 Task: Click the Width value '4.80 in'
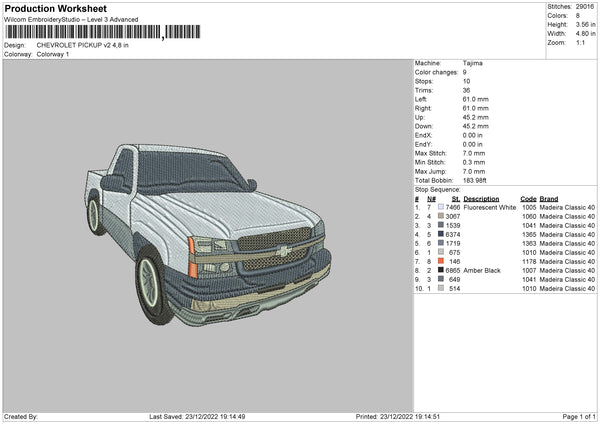pos(585,34)
